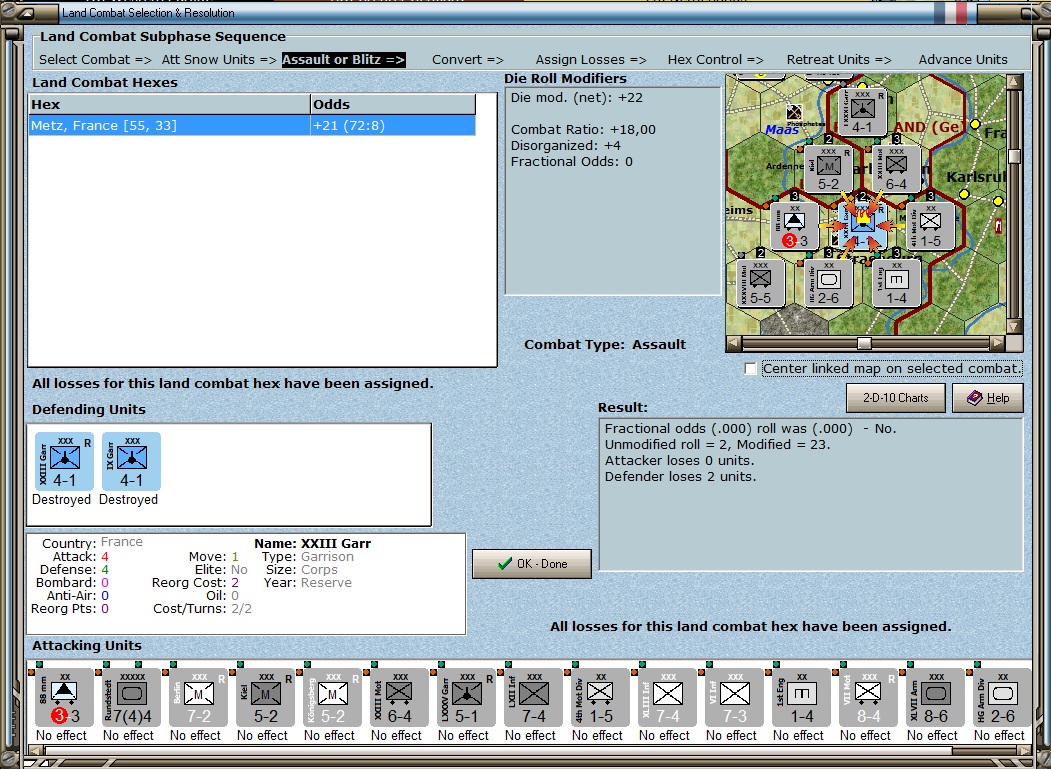Click the Die mod. (net): +22 line
Viewport: 1051px width, 769px height.
(576, 98)
